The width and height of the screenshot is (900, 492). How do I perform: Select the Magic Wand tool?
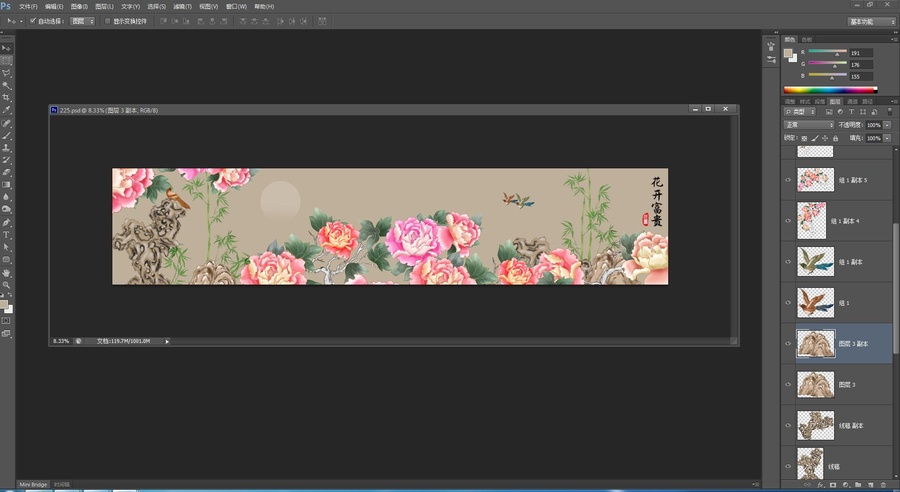click(6, 86)
